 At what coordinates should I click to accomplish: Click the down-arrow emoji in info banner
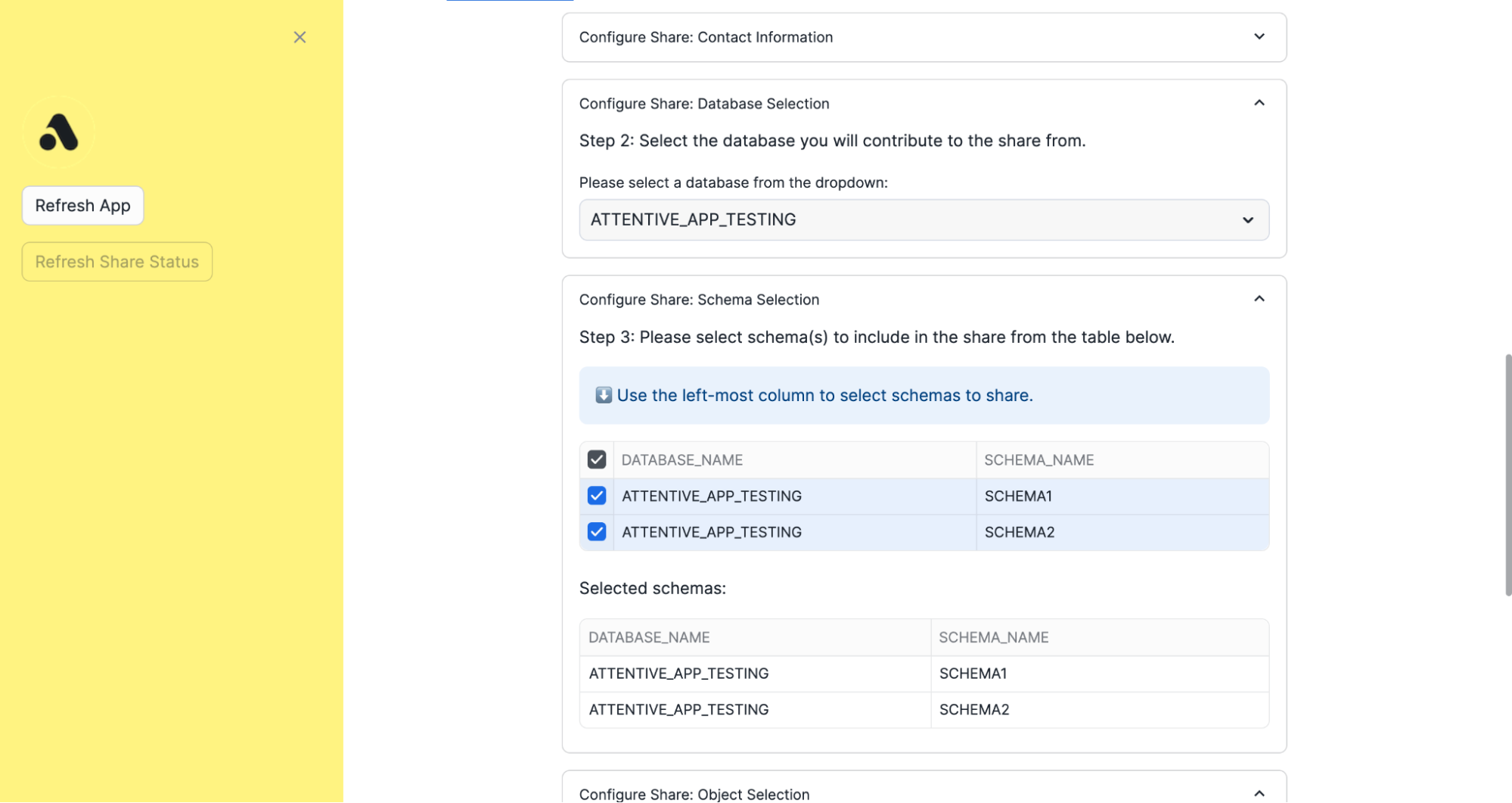click(603, 395)
